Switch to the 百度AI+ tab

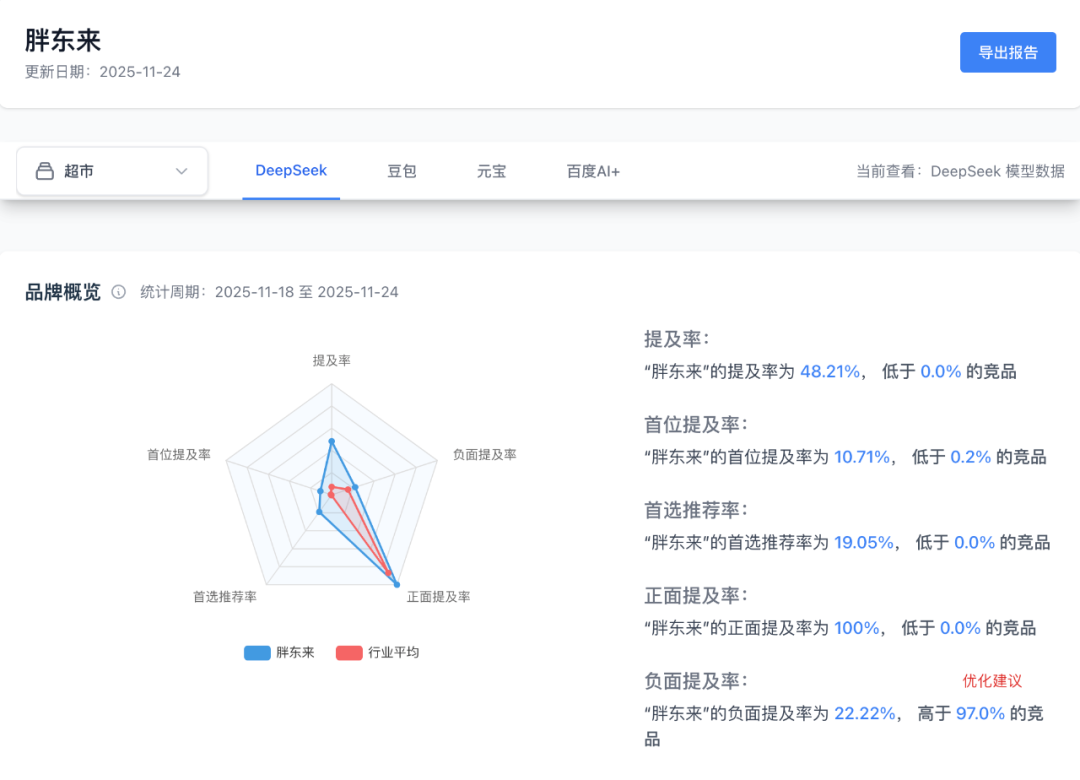click(x=593, y=171)
